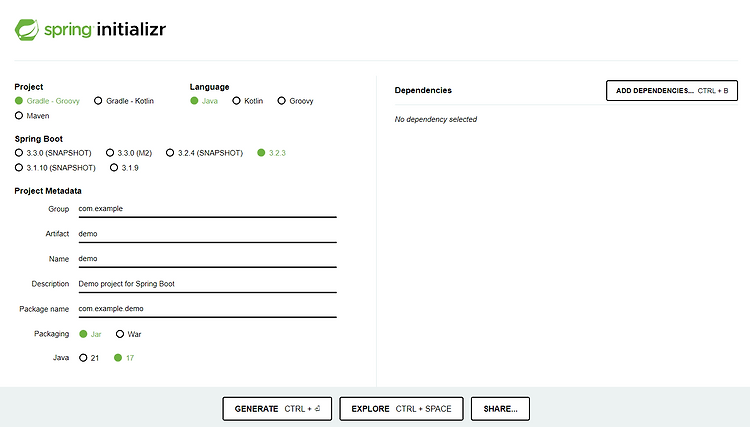
Task: Focus the Package name field
Action: [x=208, y=309]
